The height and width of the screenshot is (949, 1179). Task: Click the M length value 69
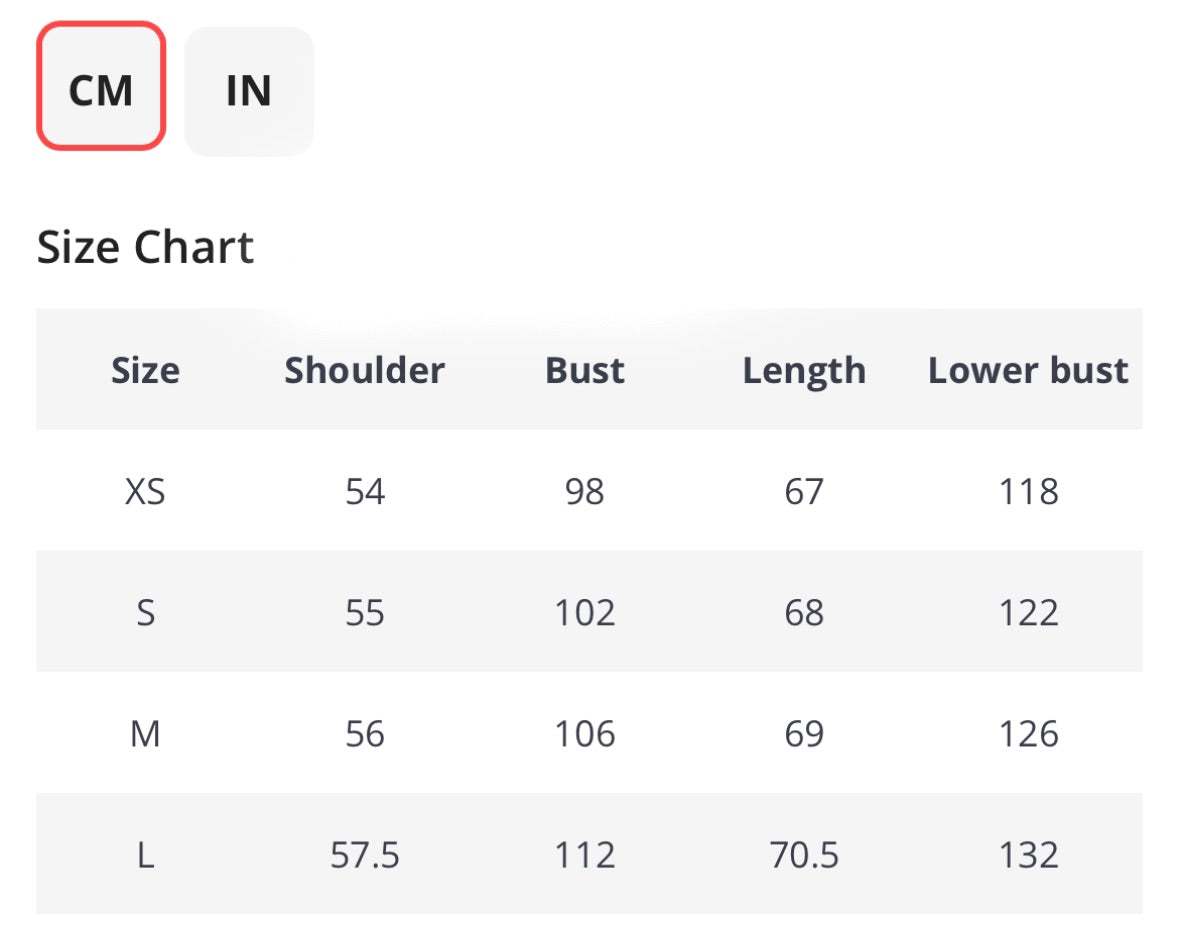(x=804, y=735)
